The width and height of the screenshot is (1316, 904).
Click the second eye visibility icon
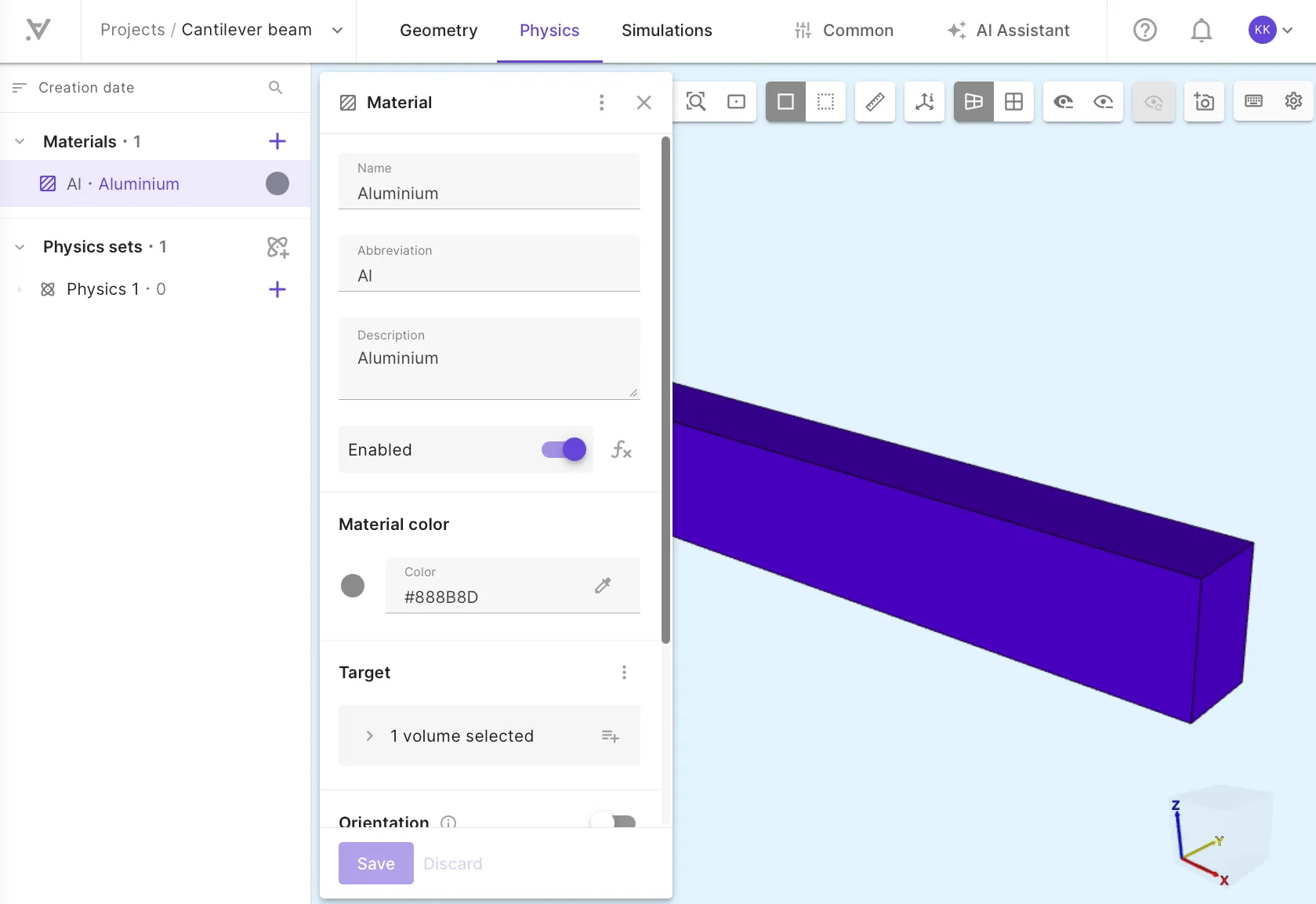(1104, 101)
